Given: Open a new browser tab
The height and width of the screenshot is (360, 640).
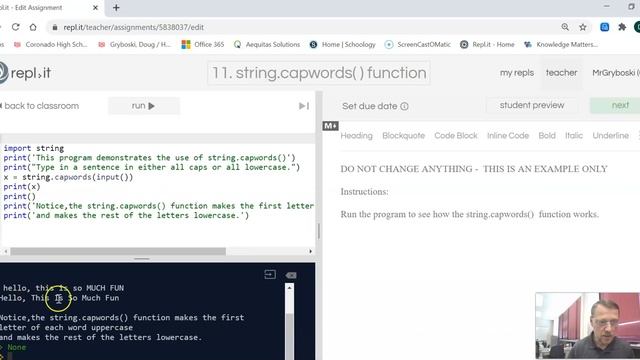Looking at the screenshot, I should tap(116, 8).
